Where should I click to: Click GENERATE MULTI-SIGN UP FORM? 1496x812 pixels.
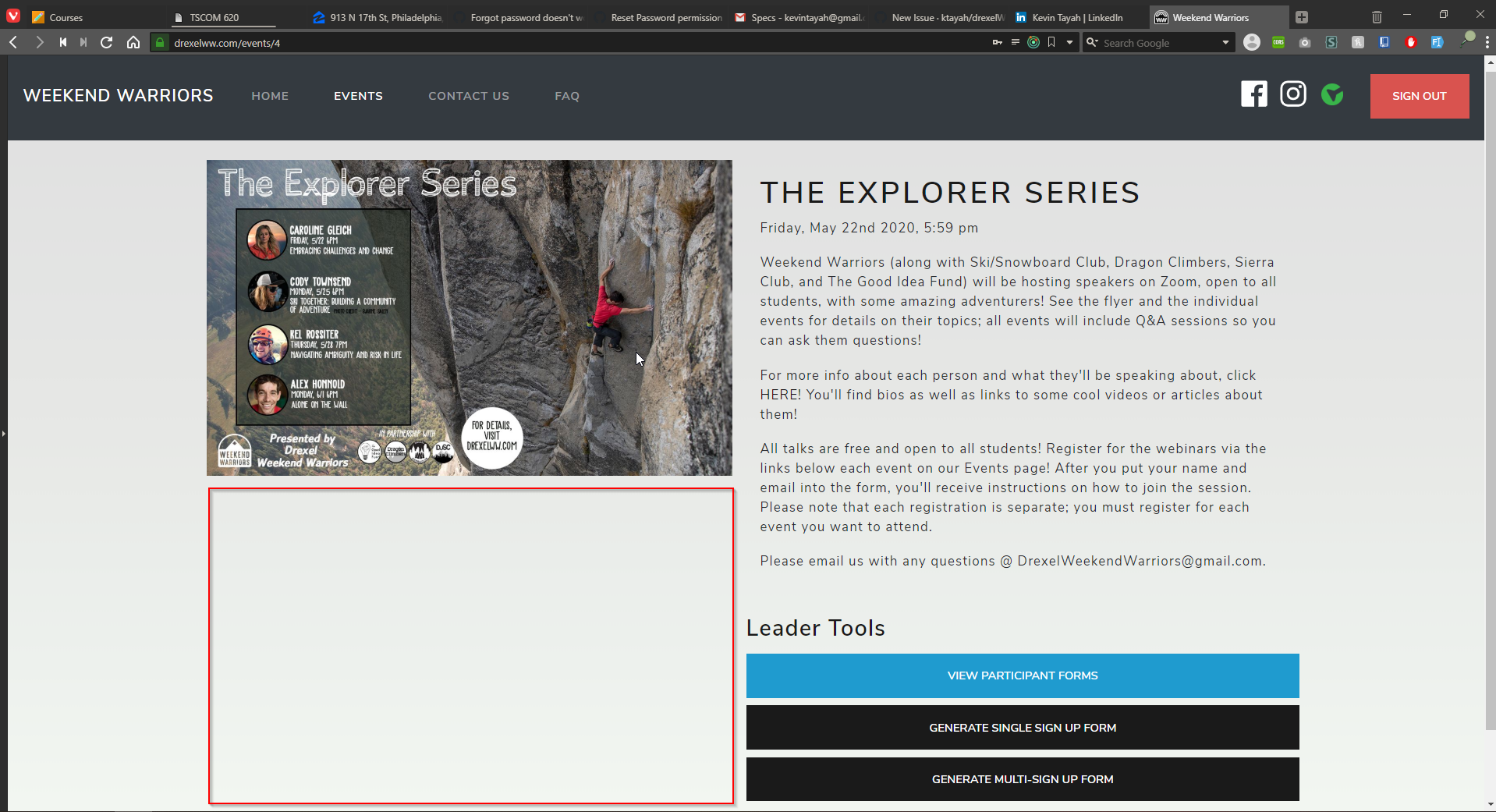click(x=1023, y=779)
